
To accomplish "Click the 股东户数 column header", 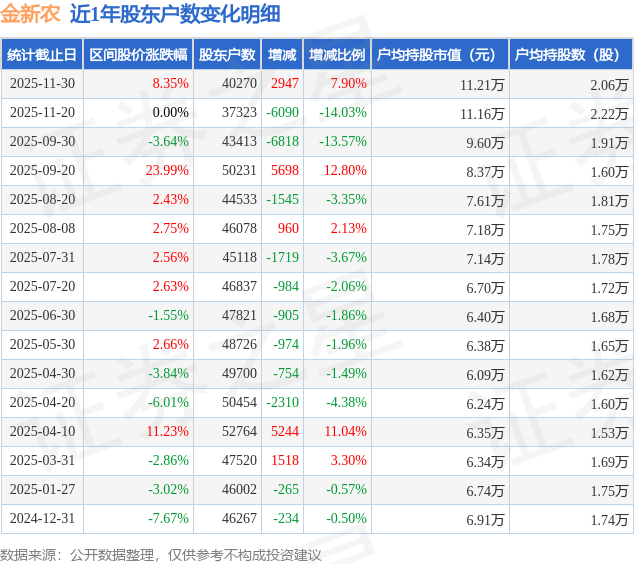I will pyautogui.click(x=227, y=55).
